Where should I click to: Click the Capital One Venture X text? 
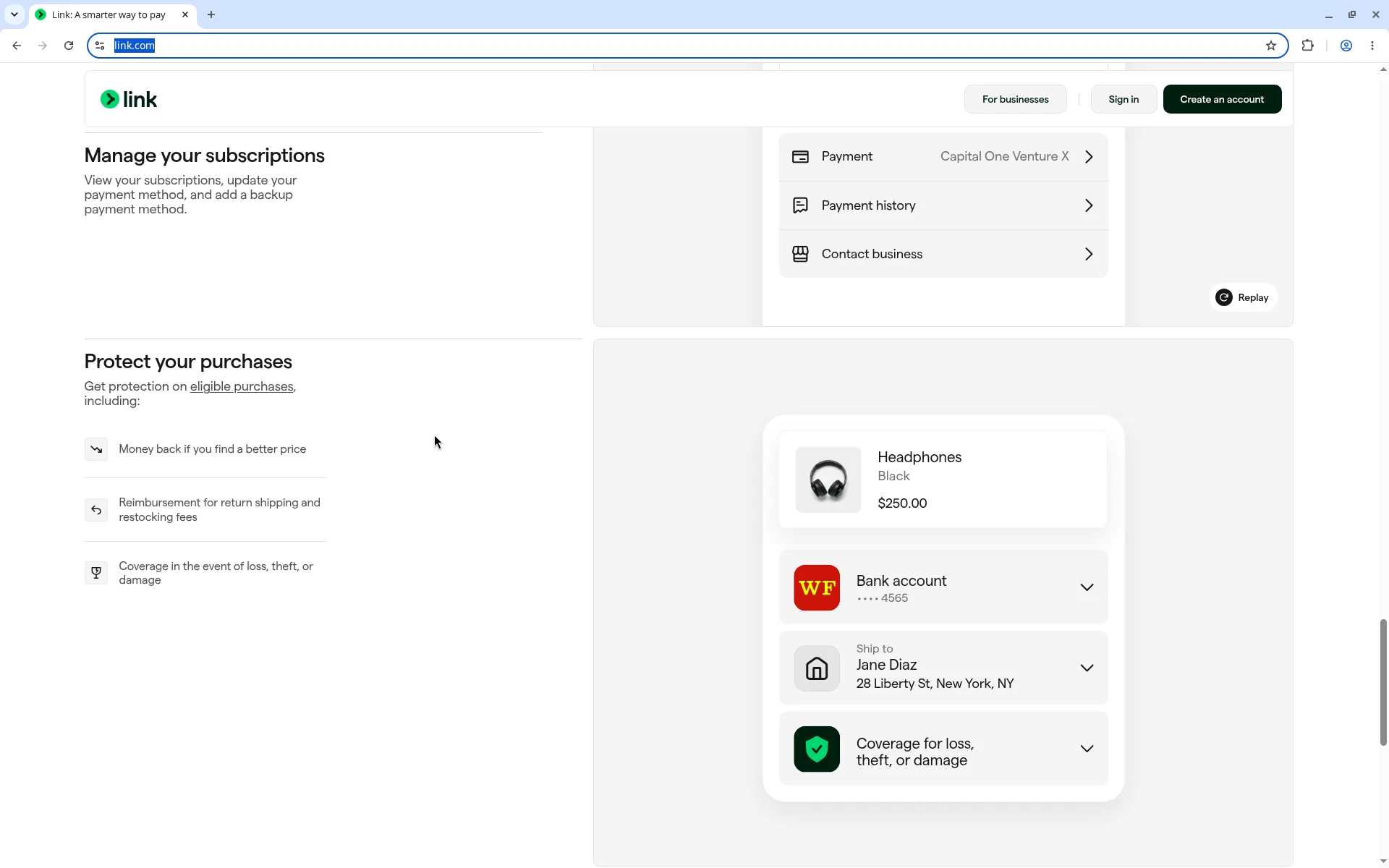pos(1004,156)
